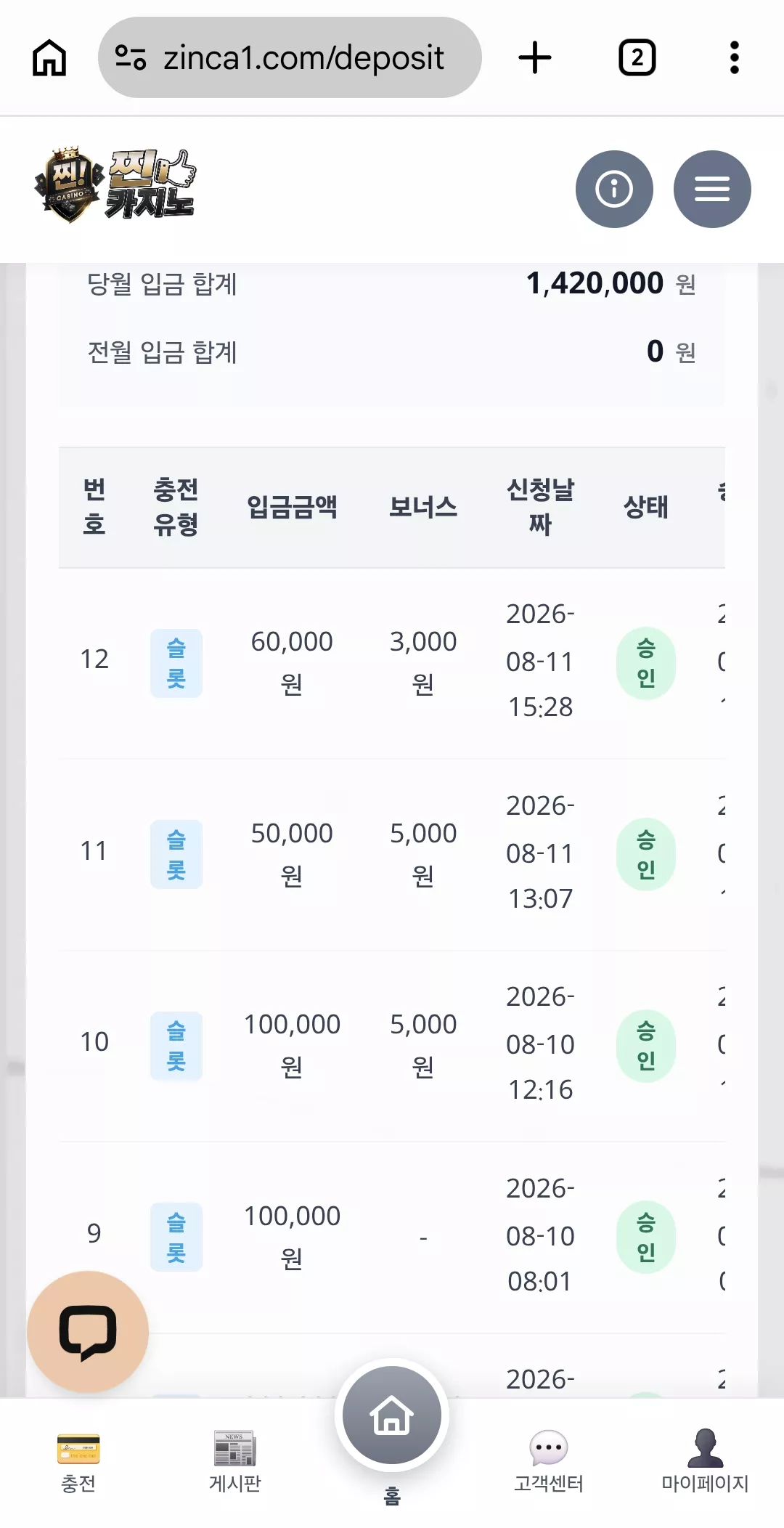Click the 승인 status badge on row 9
Image resolution: width=784 pixels, height=1528 pixels.
(x=646, y=1238)
